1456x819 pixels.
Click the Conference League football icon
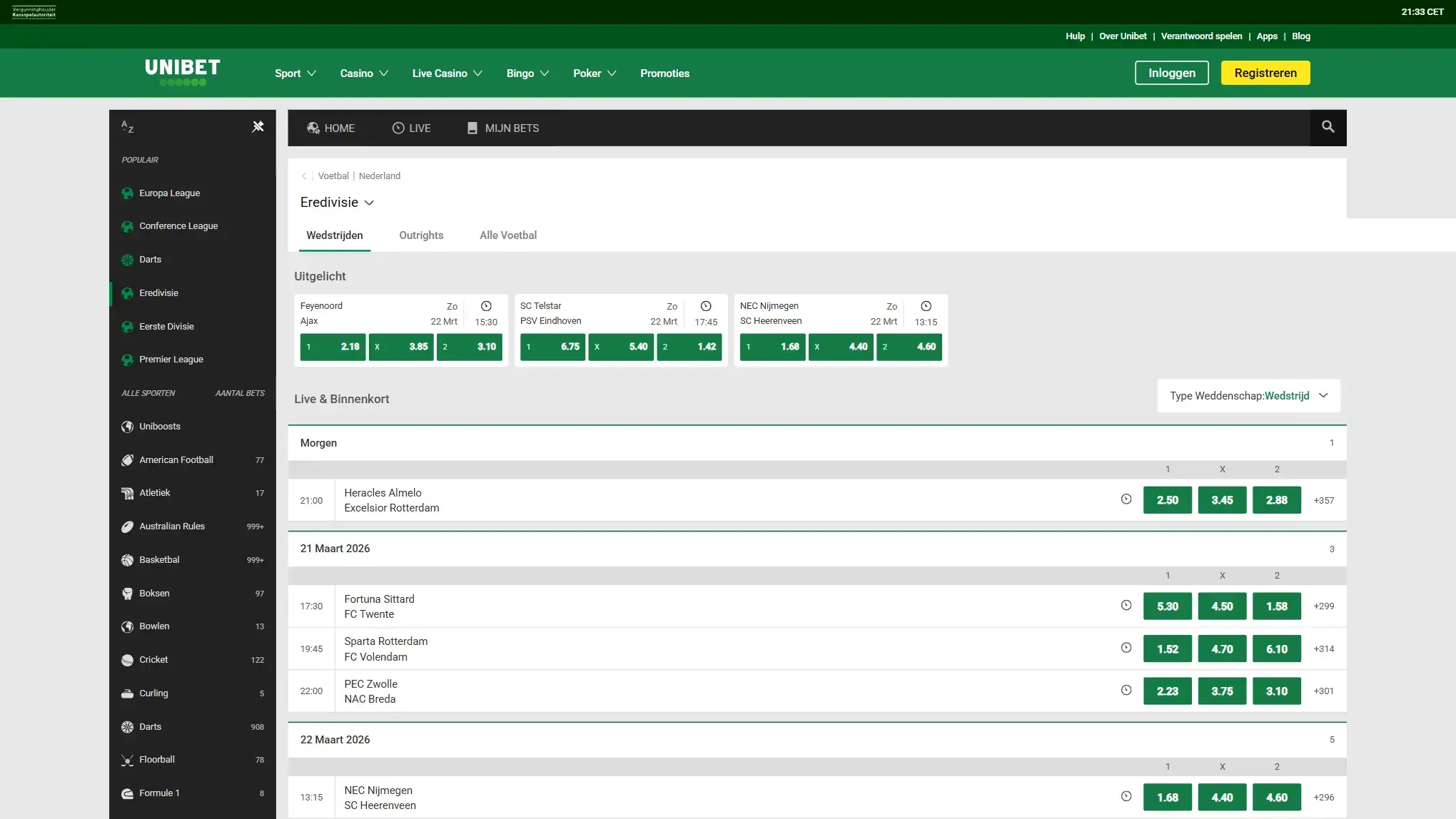pos(127,226)
